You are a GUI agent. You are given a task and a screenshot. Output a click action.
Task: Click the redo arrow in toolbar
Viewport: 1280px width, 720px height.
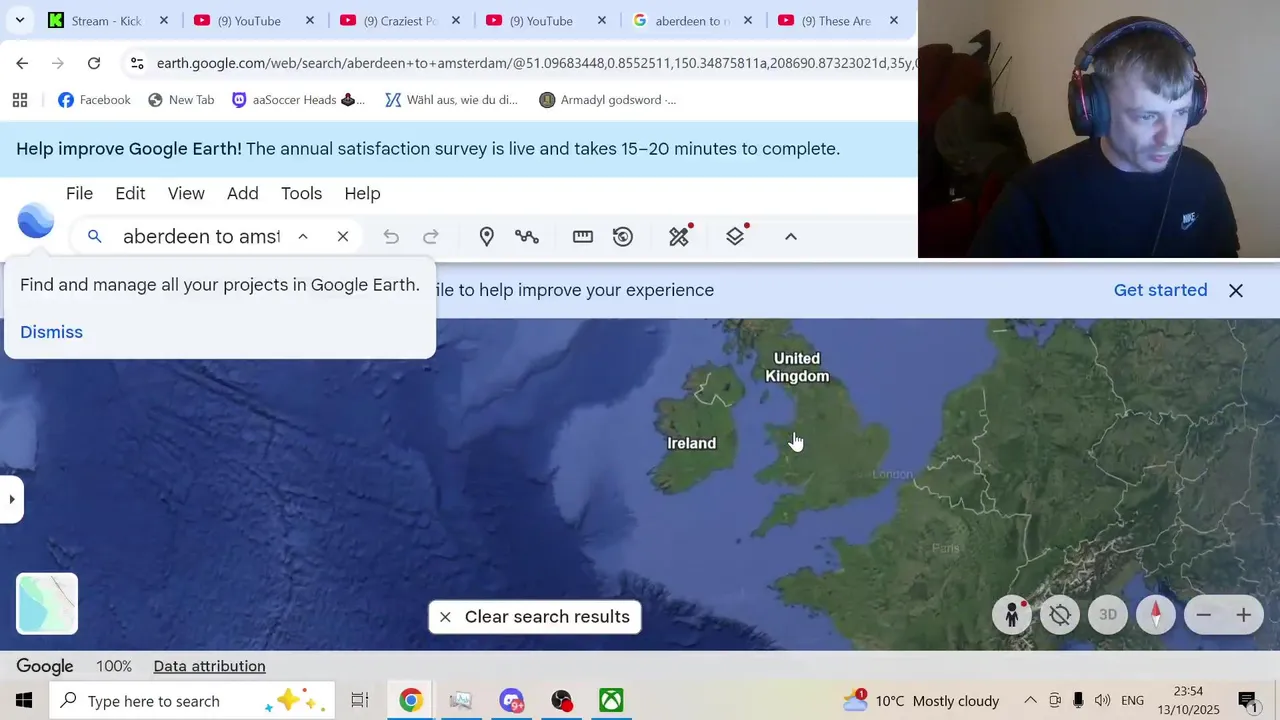[431, 237]
